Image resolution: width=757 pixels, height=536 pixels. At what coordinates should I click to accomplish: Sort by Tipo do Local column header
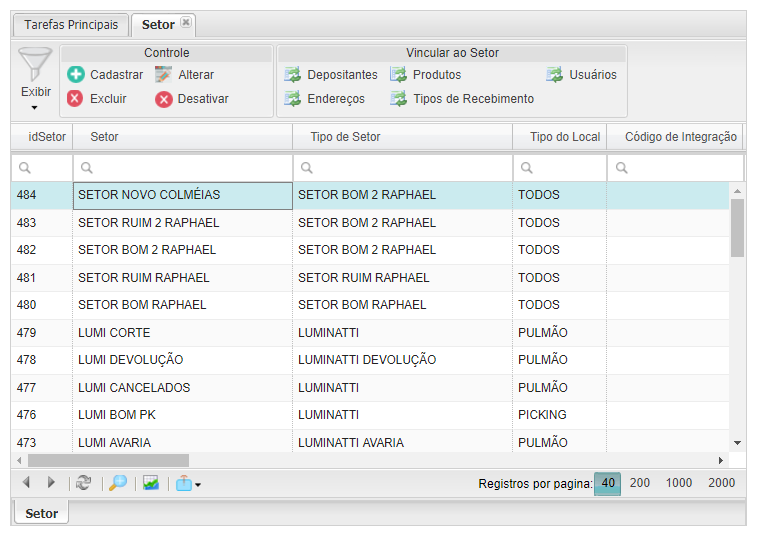click(560, 137)
